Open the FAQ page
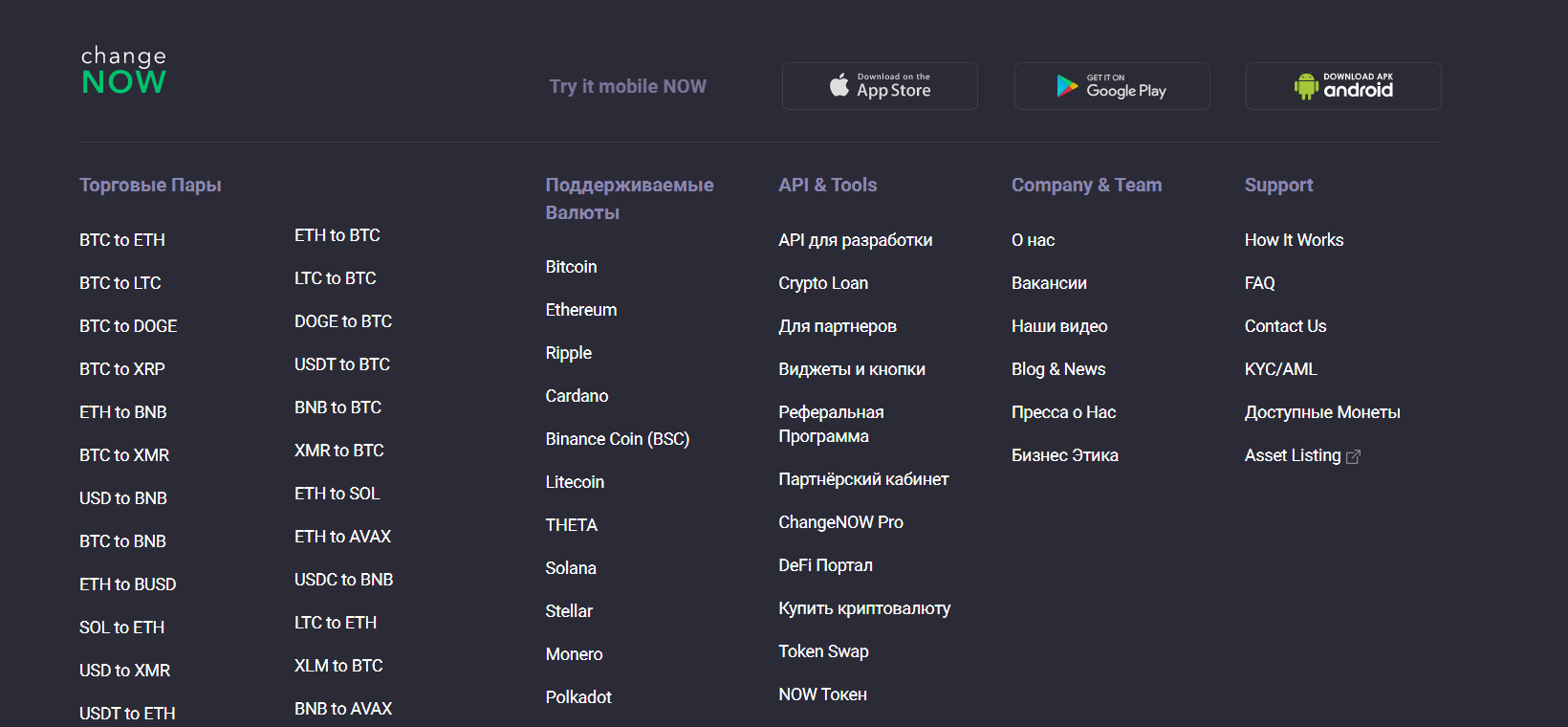 [x=1260, y=283]
